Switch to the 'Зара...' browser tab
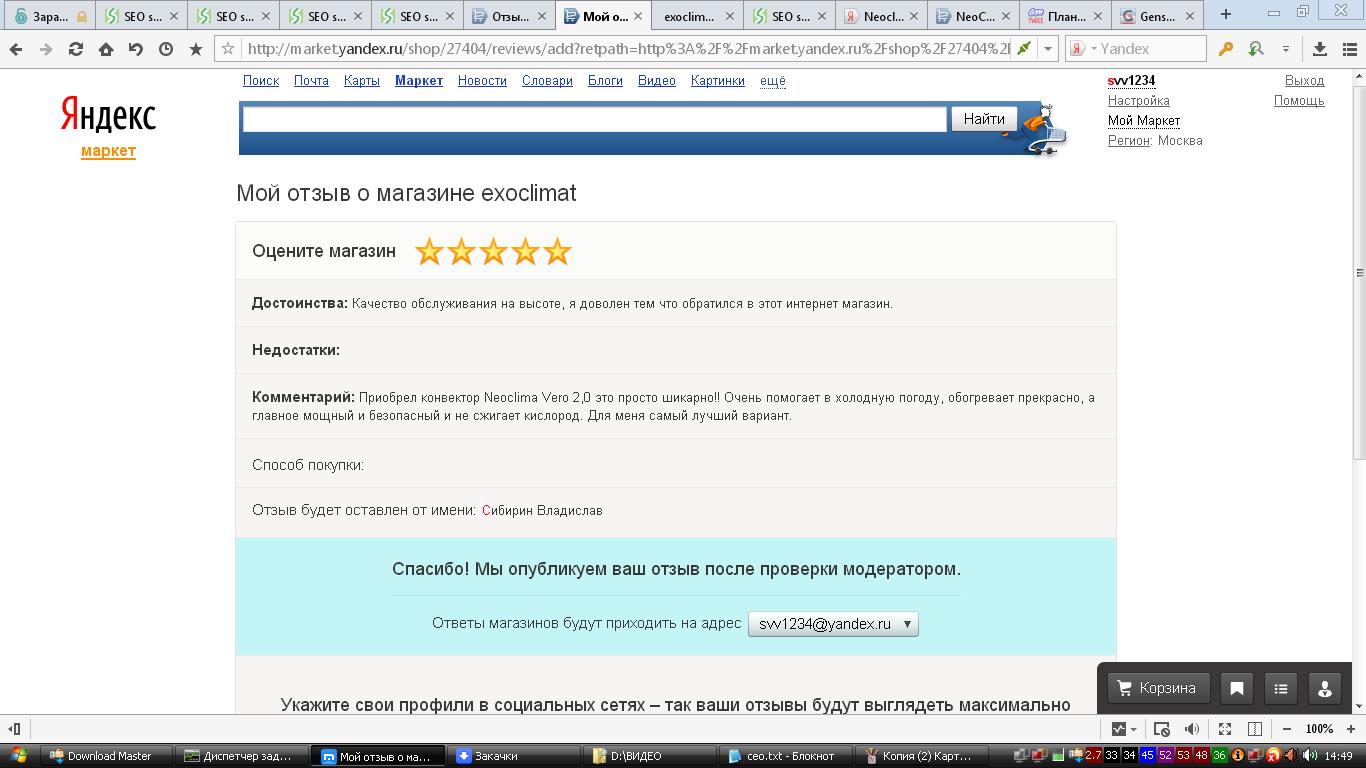Image resolution: width=1366 pixels, height=768 pixels. (50, 16)
